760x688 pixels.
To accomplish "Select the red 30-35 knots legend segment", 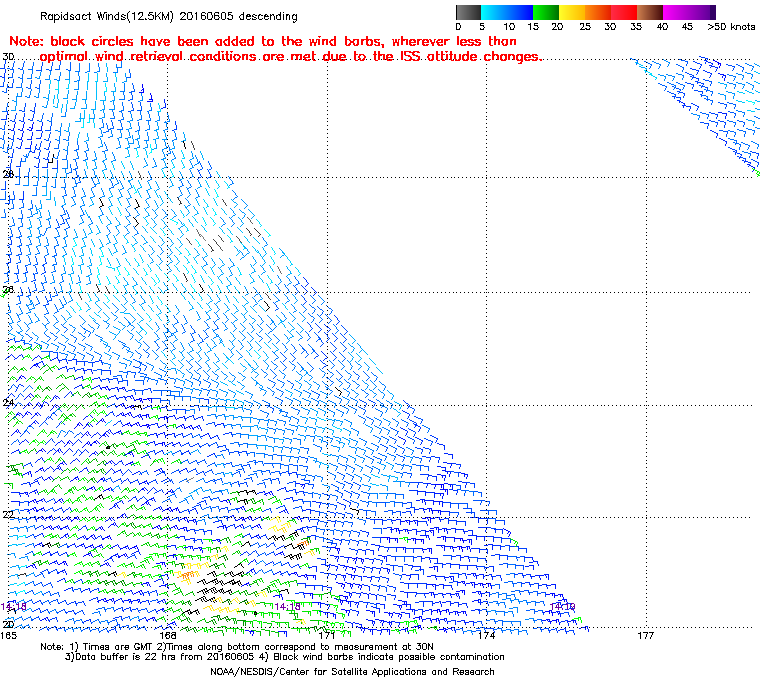I will pyautogui.click(x=624, y=12).
